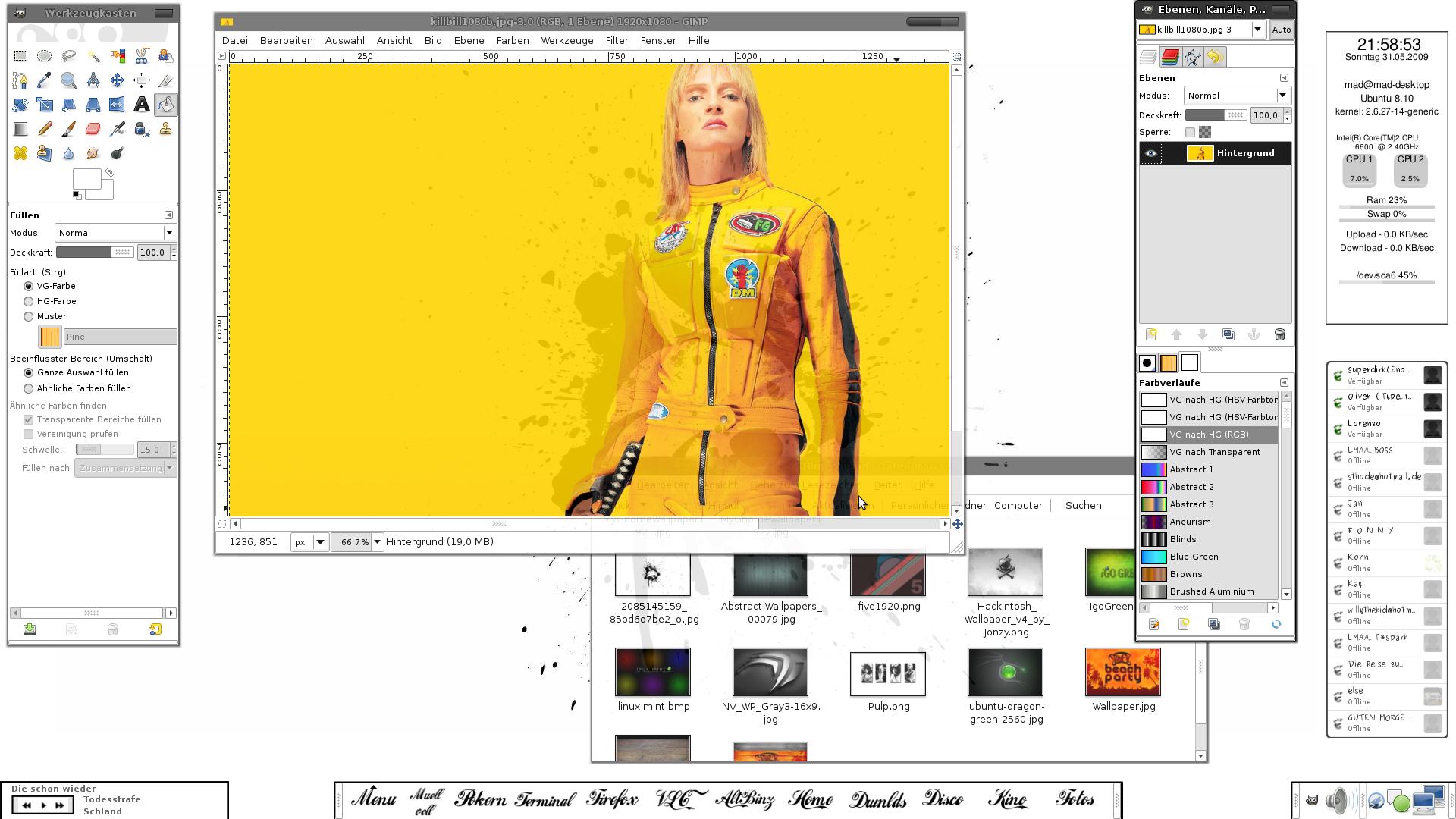Open the Ebene menu
This screenshot has height=819, width=1456.
[x=469, y=40]
